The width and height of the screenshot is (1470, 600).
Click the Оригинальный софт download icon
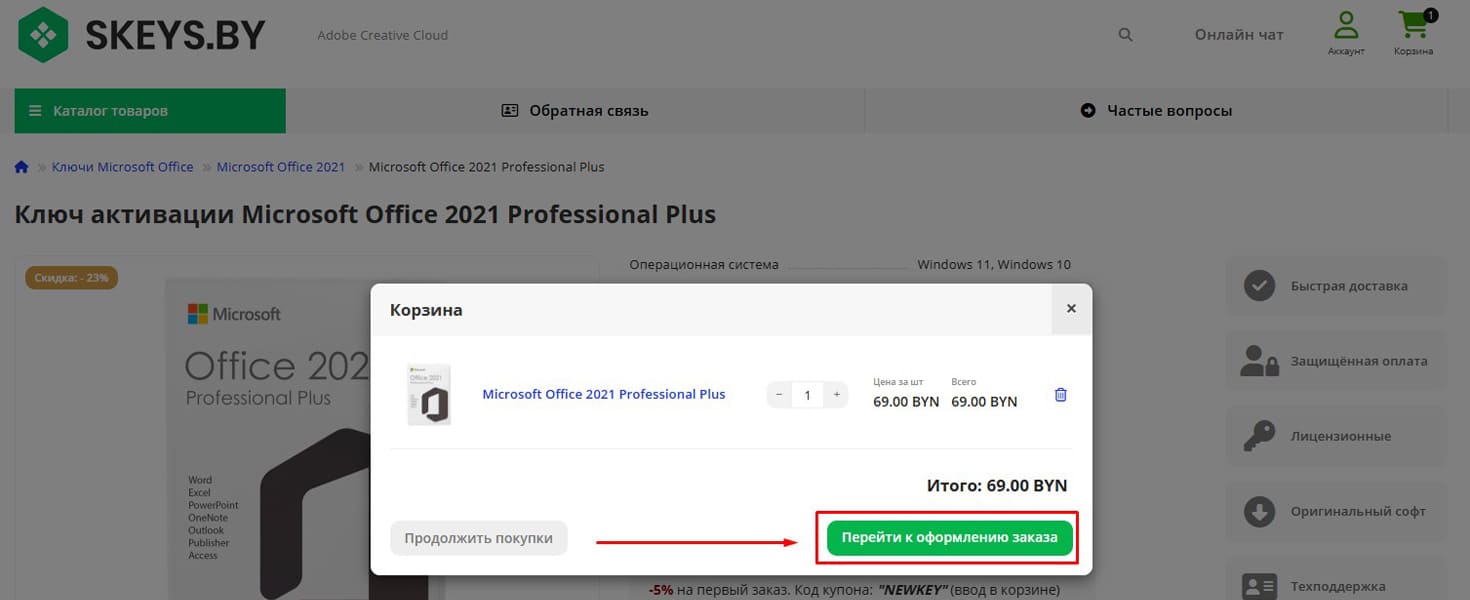coord(1258,512)
